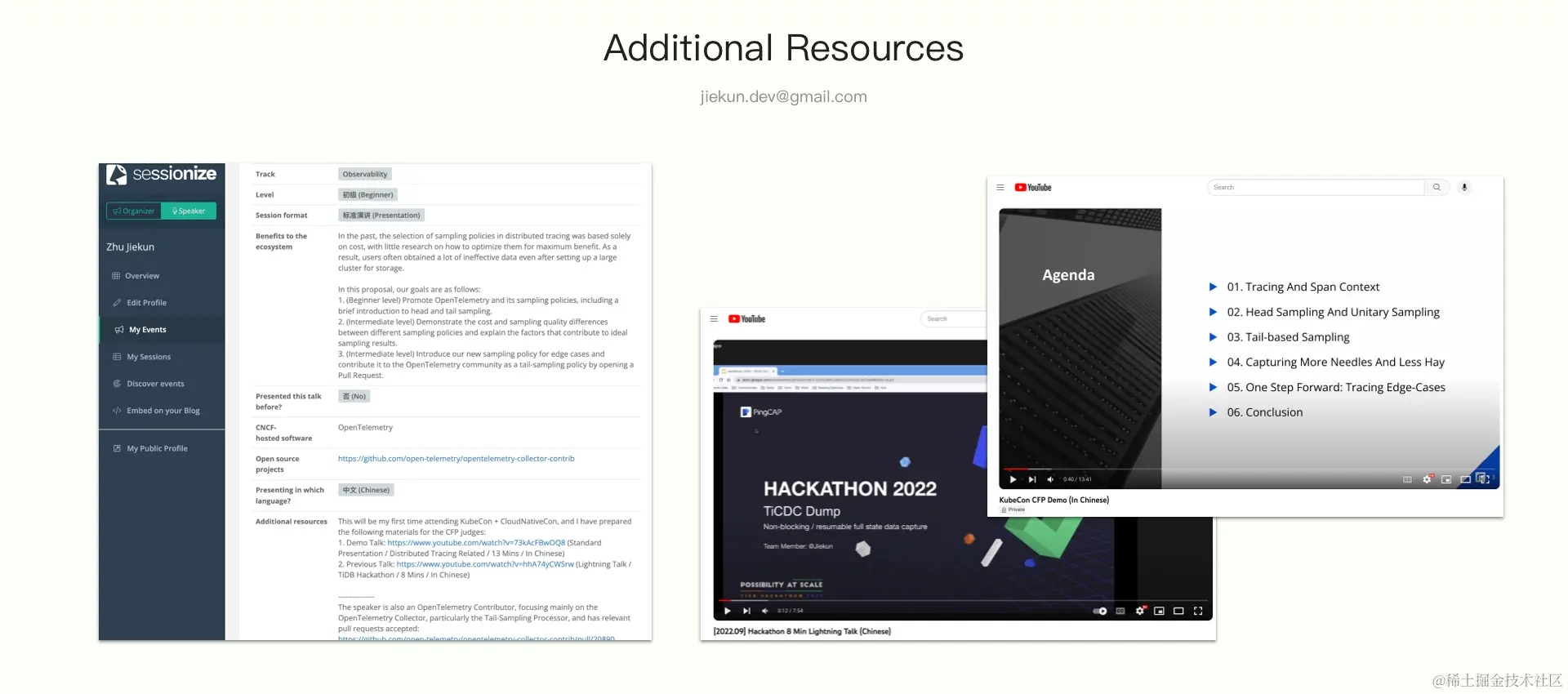Enter fullscreen on the Hackathon video

(x=1198, y=611)
